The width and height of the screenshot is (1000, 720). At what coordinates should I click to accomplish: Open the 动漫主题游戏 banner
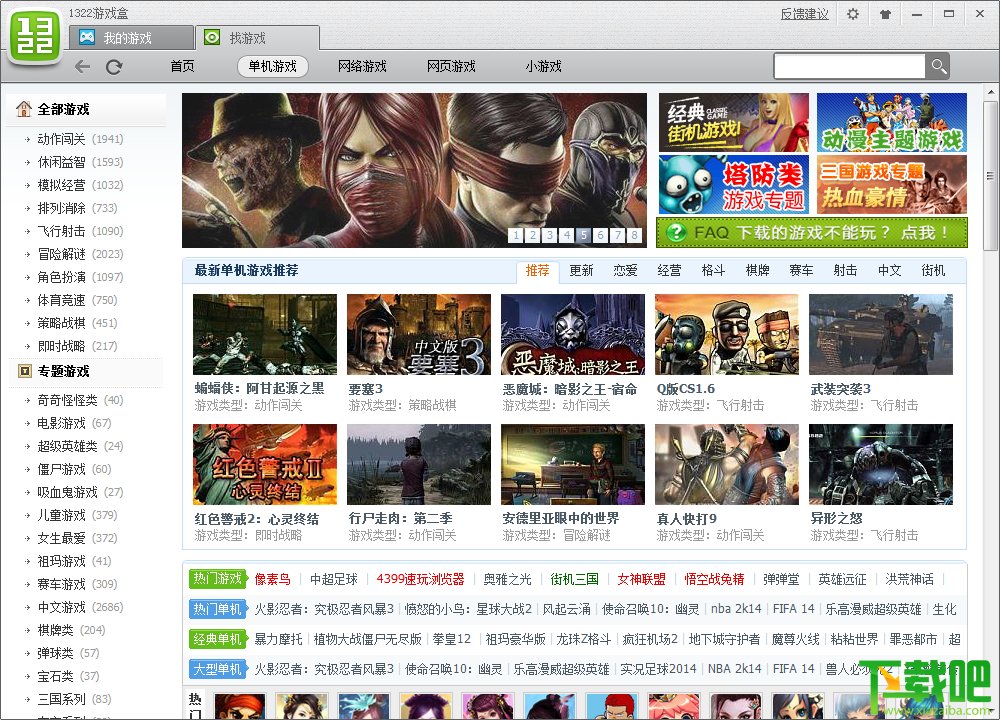[x=892, y=122]
